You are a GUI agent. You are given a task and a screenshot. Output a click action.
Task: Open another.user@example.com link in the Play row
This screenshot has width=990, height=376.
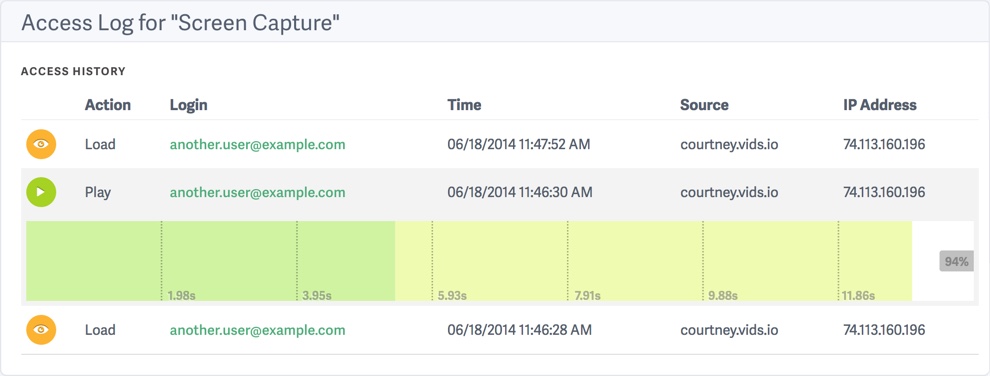[258, 192]
